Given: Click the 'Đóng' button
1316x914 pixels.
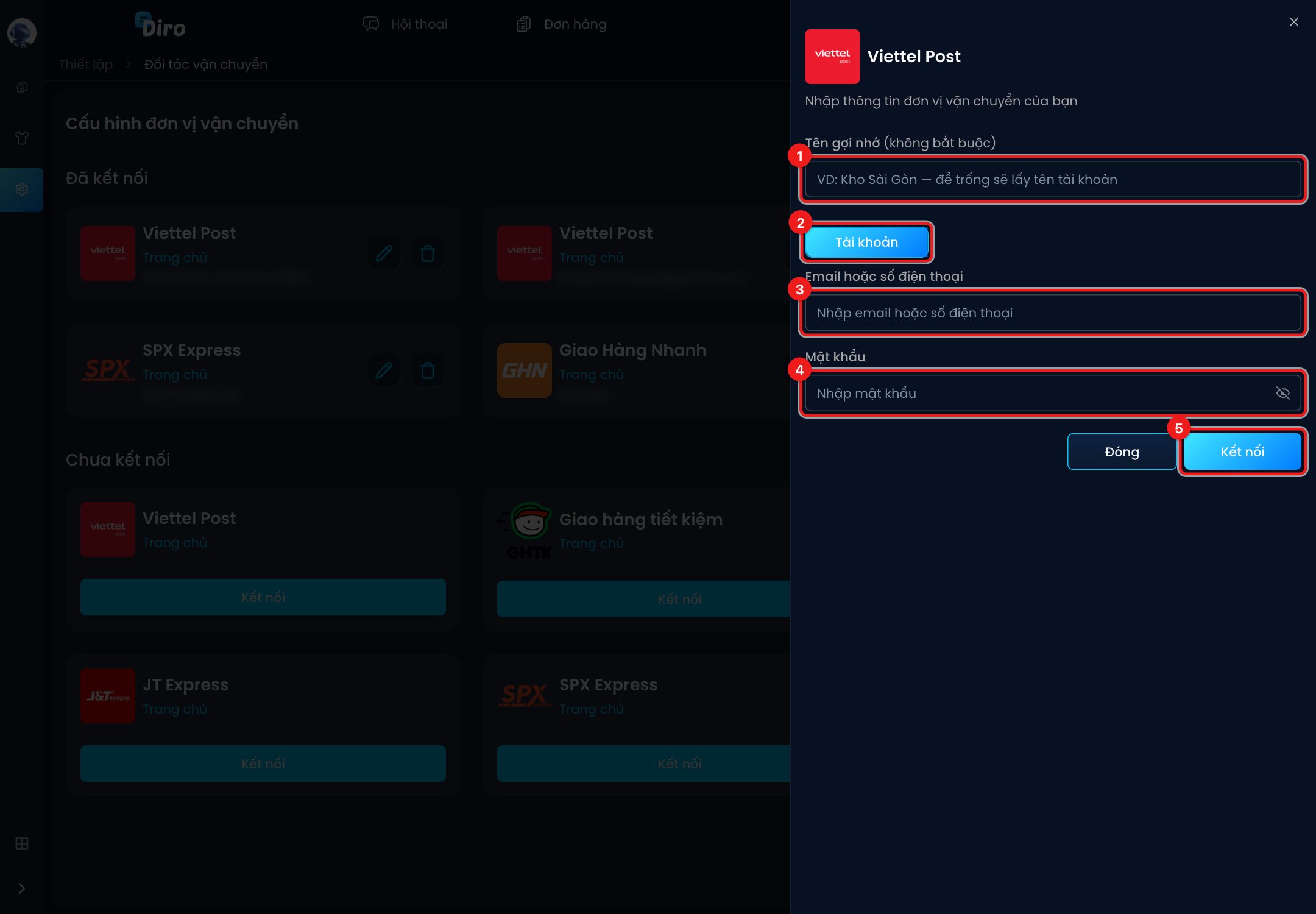Looking at the screenshot, I should (1122, 452).
